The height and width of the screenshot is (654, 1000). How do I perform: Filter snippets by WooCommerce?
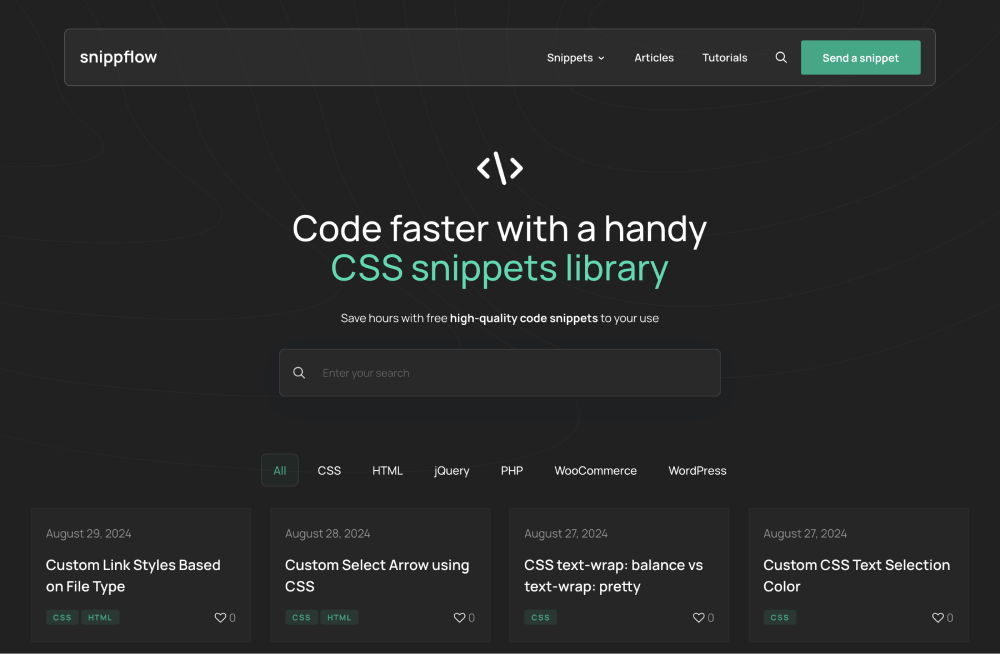(x=596, y=470)
